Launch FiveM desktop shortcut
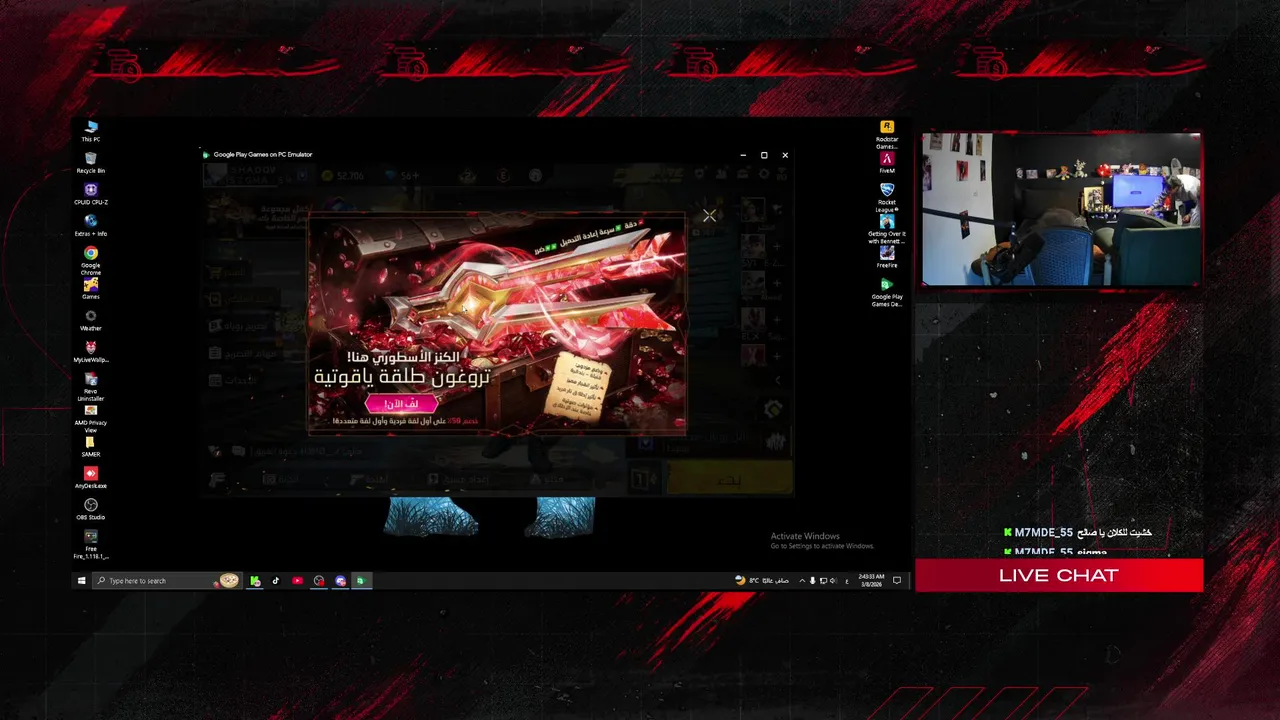Viewport: 1280px width, 720px height. pos(887,163)
